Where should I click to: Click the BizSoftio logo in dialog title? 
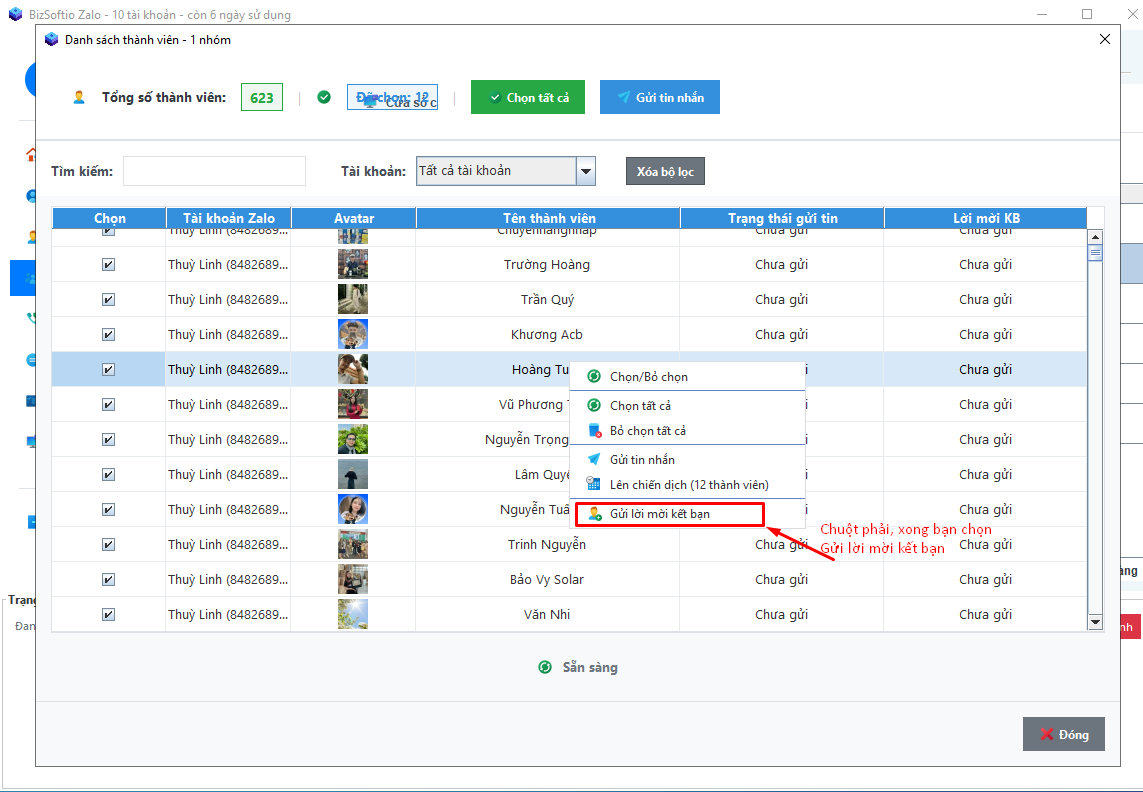[52, 39]
